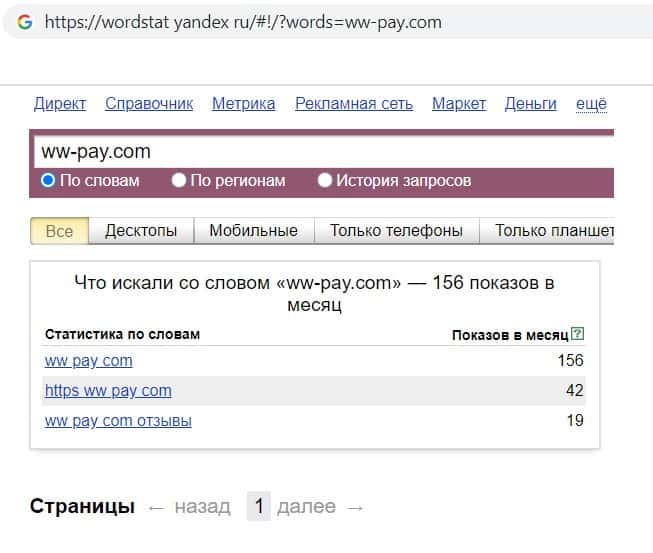Switch to the Все devices tab
The image size is (653, 553).
point(60,231)
